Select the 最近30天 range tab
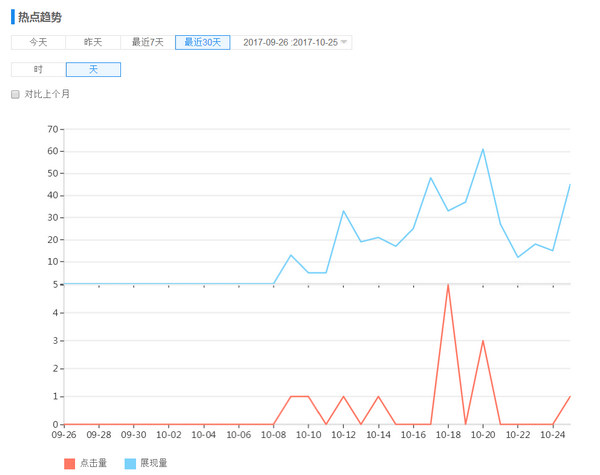Screen dimensions: 600x475 click(202, 42)
